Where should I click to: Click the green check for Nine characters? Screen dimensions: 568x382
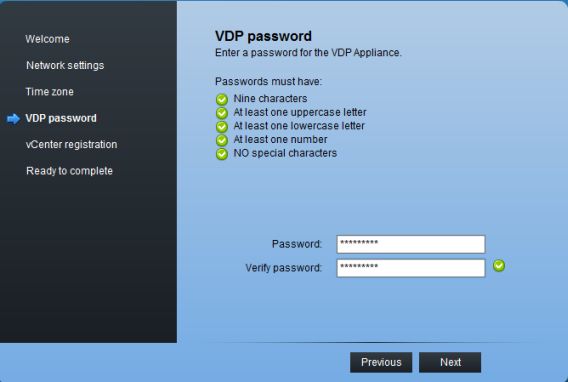222,99
